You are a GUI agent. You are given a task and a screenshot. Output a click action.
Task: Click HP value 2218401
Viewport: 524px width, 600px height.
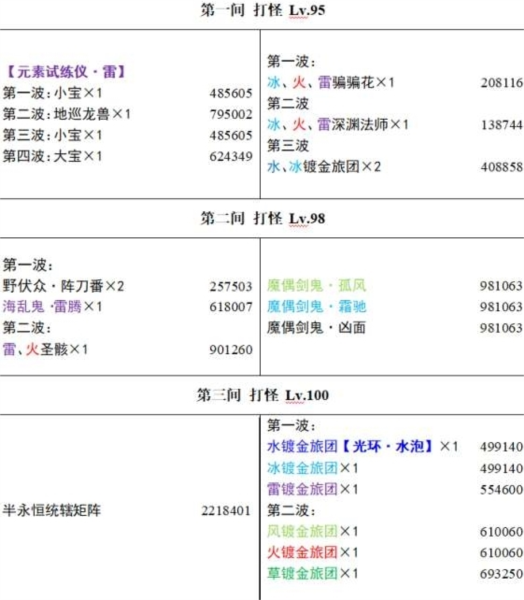pyautogui.click(x=226, y=510)
